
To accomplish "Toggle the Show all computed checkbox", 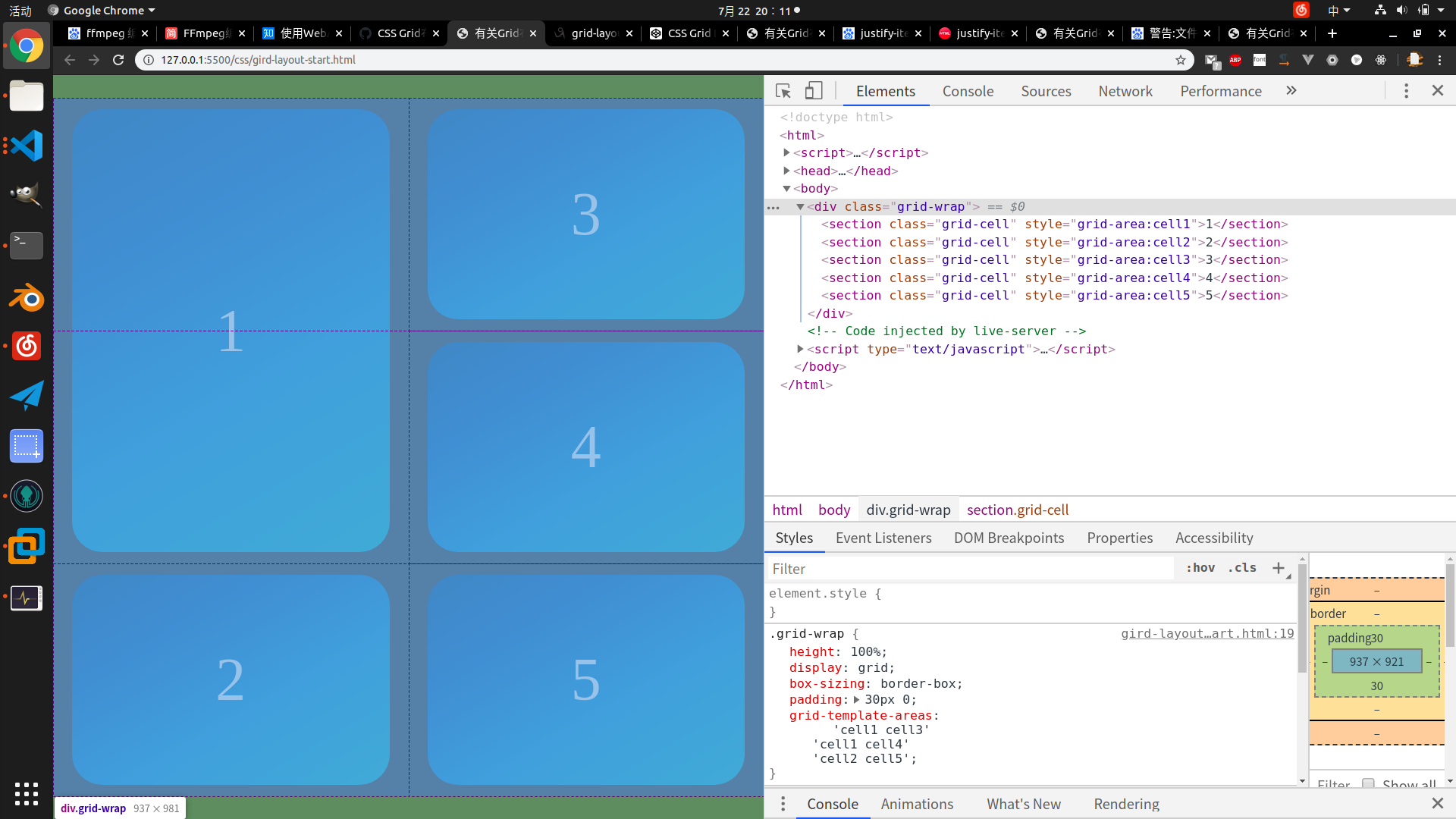I will [x=1368, y=783].
